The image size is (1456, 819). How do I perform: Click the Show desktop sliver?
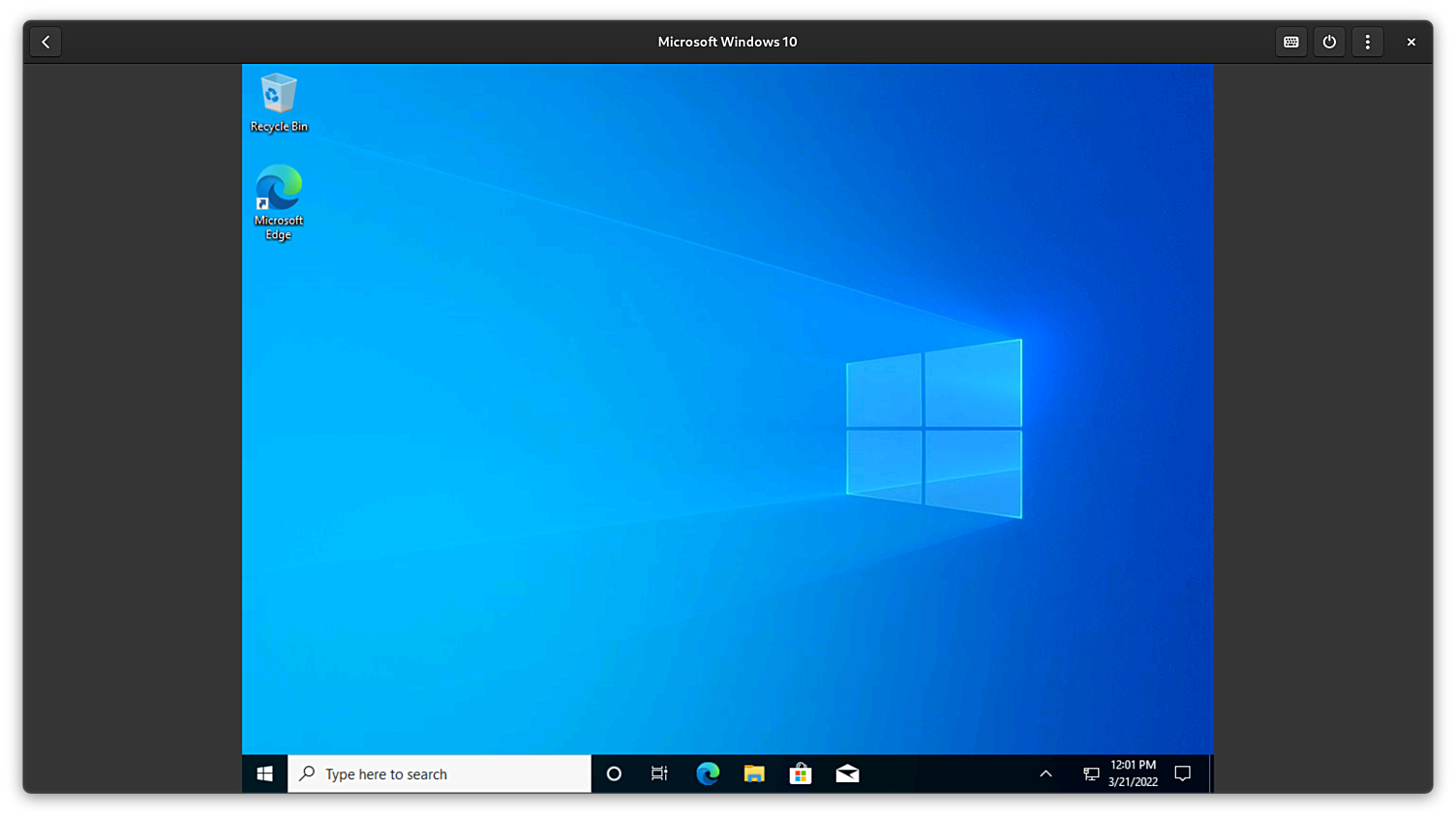point(1210,773)
